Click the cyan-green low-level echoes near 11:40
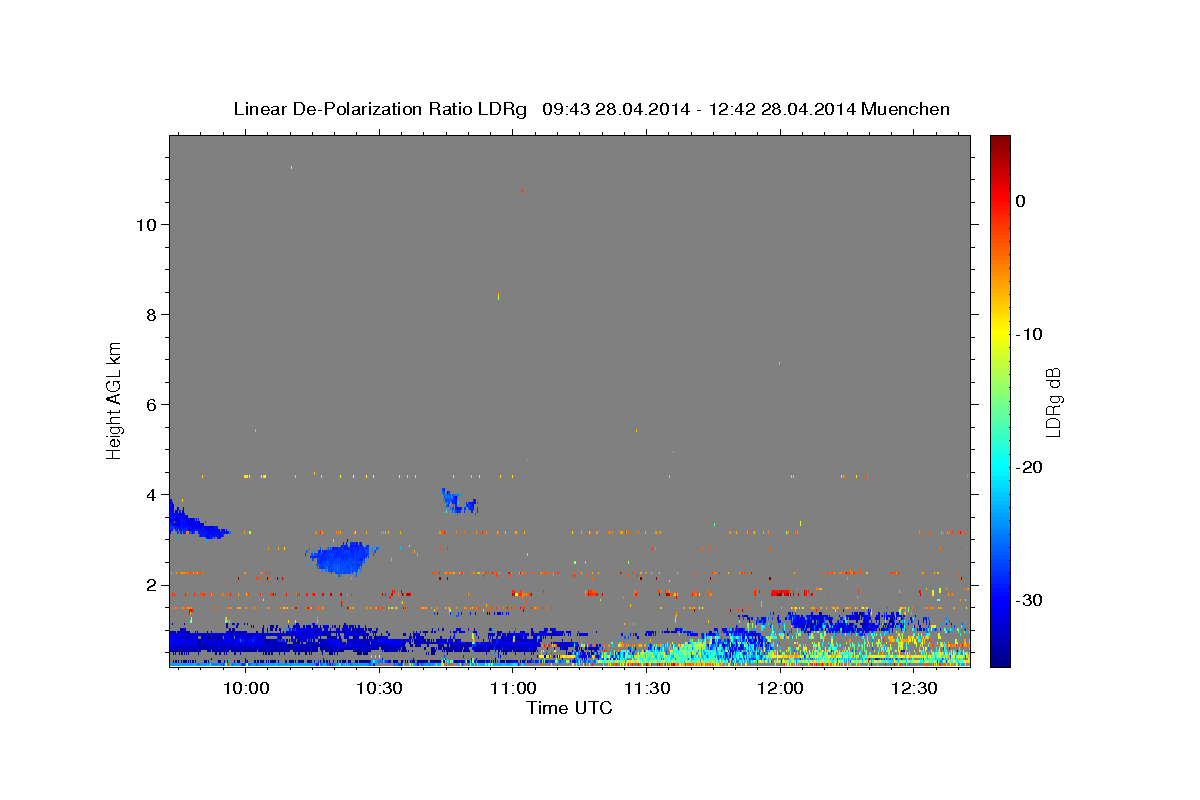Image resolution: width=1200 pixels, height=800 pixels. (690, 648)
